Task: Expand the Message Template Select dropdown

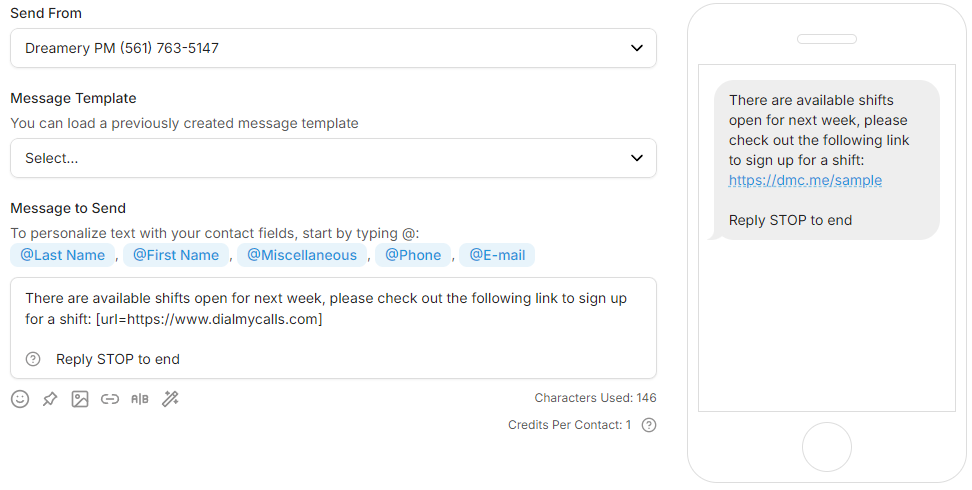Action: [333, 158]
